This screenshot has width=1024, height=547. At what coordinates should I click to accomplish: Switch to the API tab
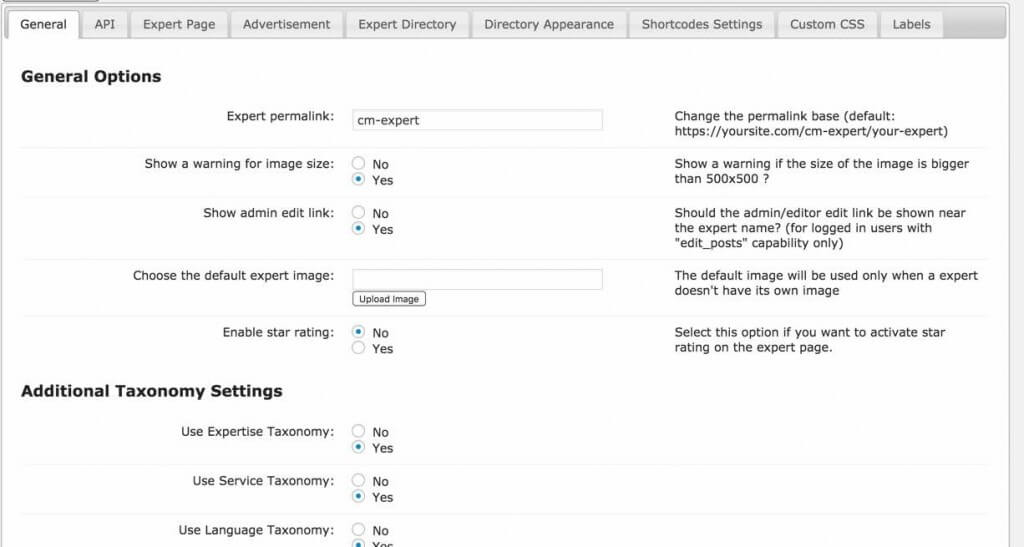(105, 24)
